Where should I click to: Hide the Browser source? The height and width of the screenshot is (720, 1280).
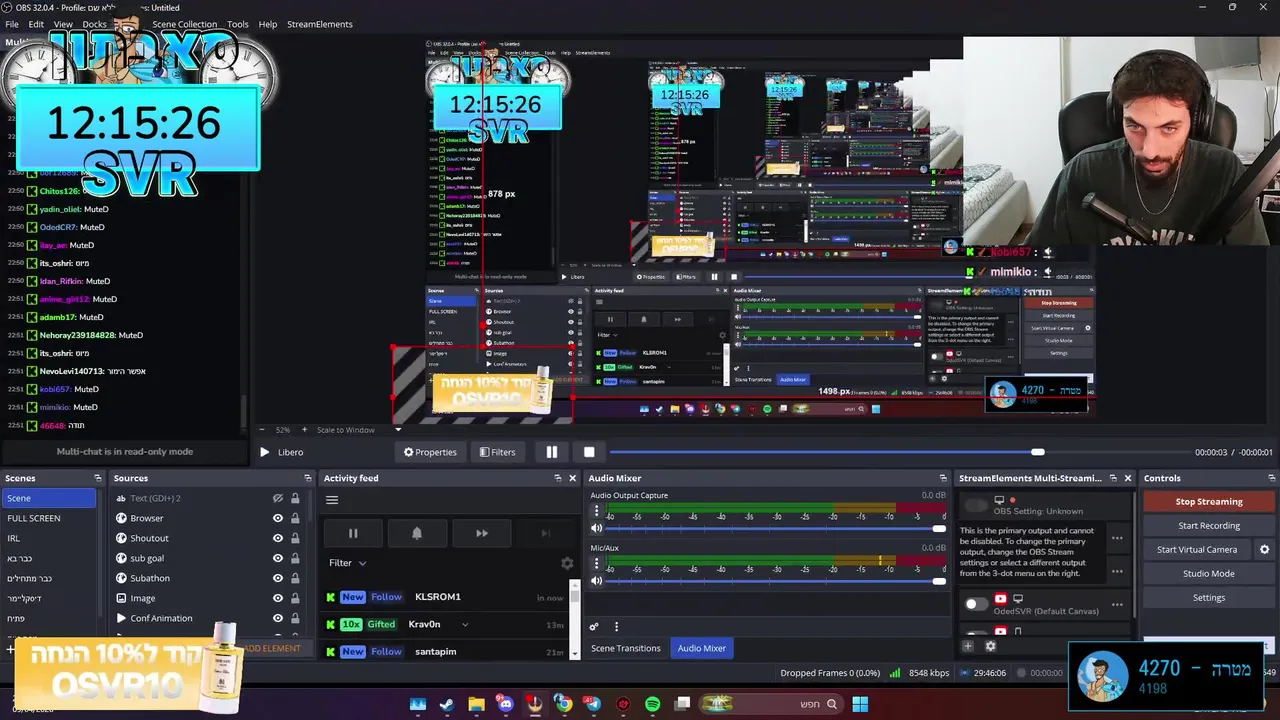click(278, 518)
